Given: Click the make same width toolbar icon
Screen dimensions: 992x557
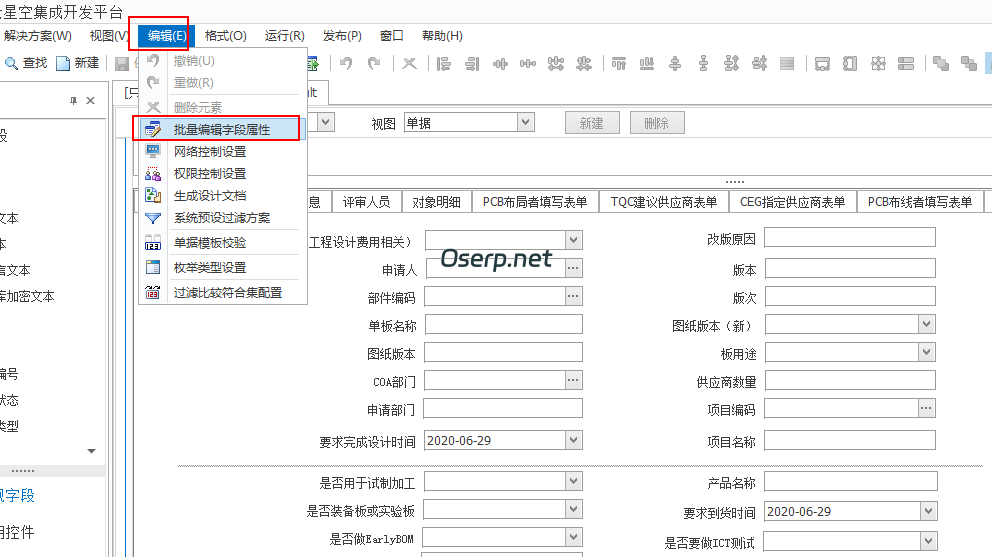Looking at the screenshot, I should point(822,63).
